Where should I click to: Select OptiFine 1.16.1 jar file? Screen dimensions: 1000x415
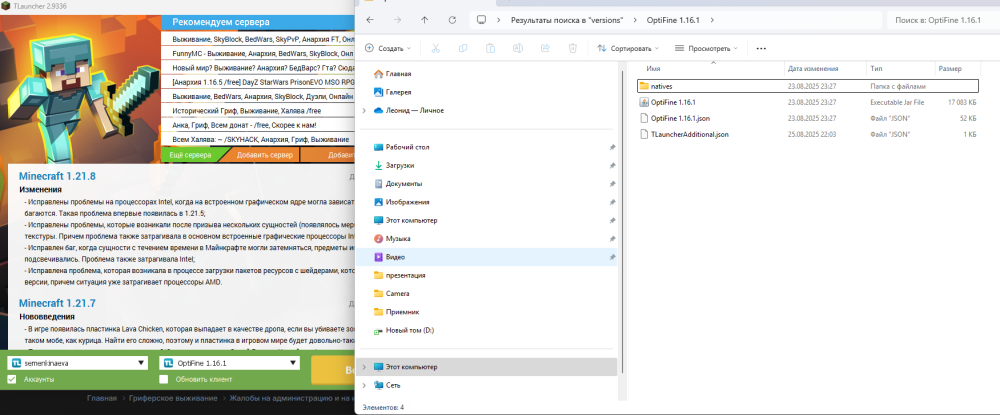pos(807,102)
